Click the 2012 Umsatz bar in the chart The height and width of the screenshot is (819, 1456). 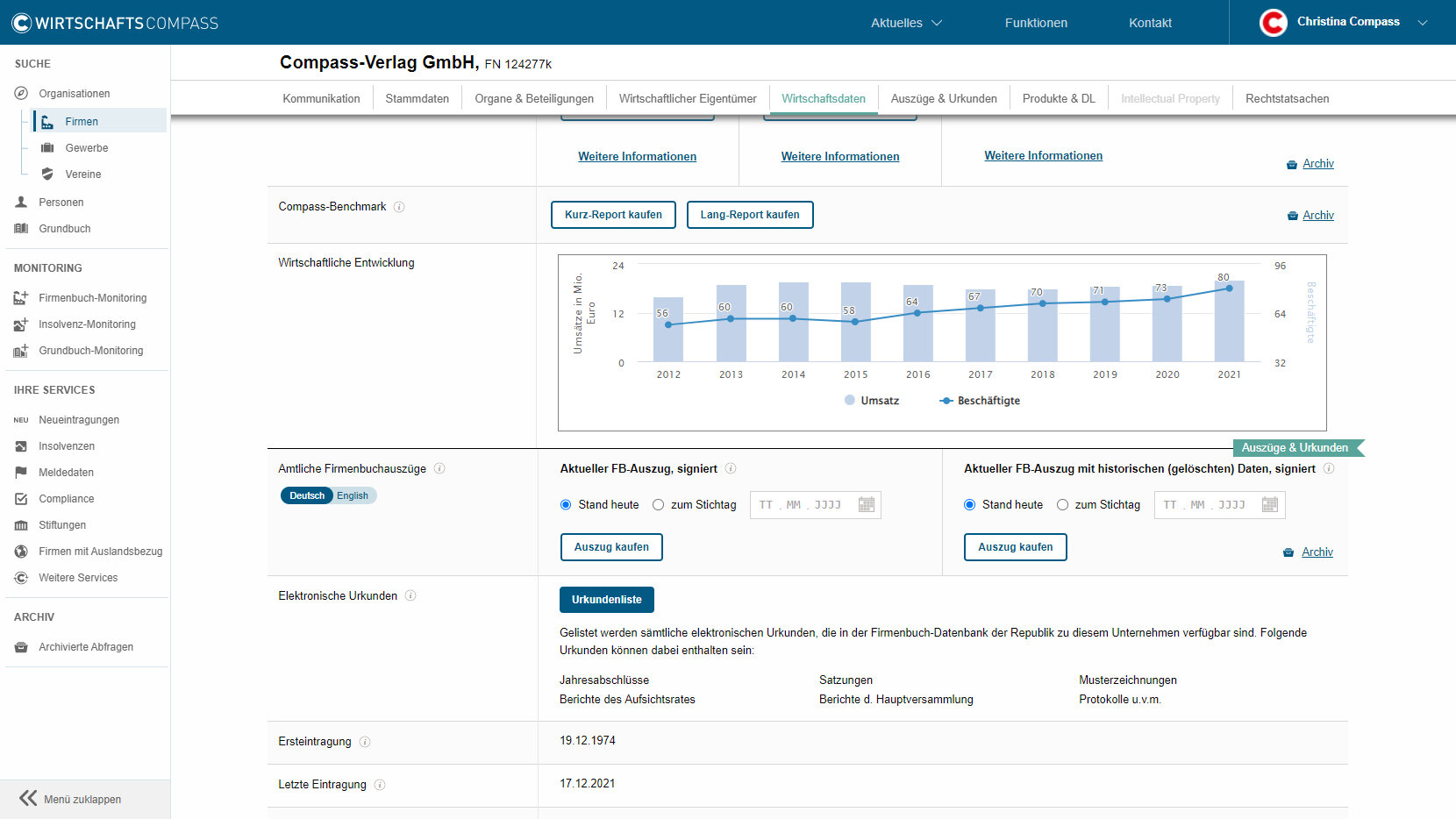tap(668, 329)
